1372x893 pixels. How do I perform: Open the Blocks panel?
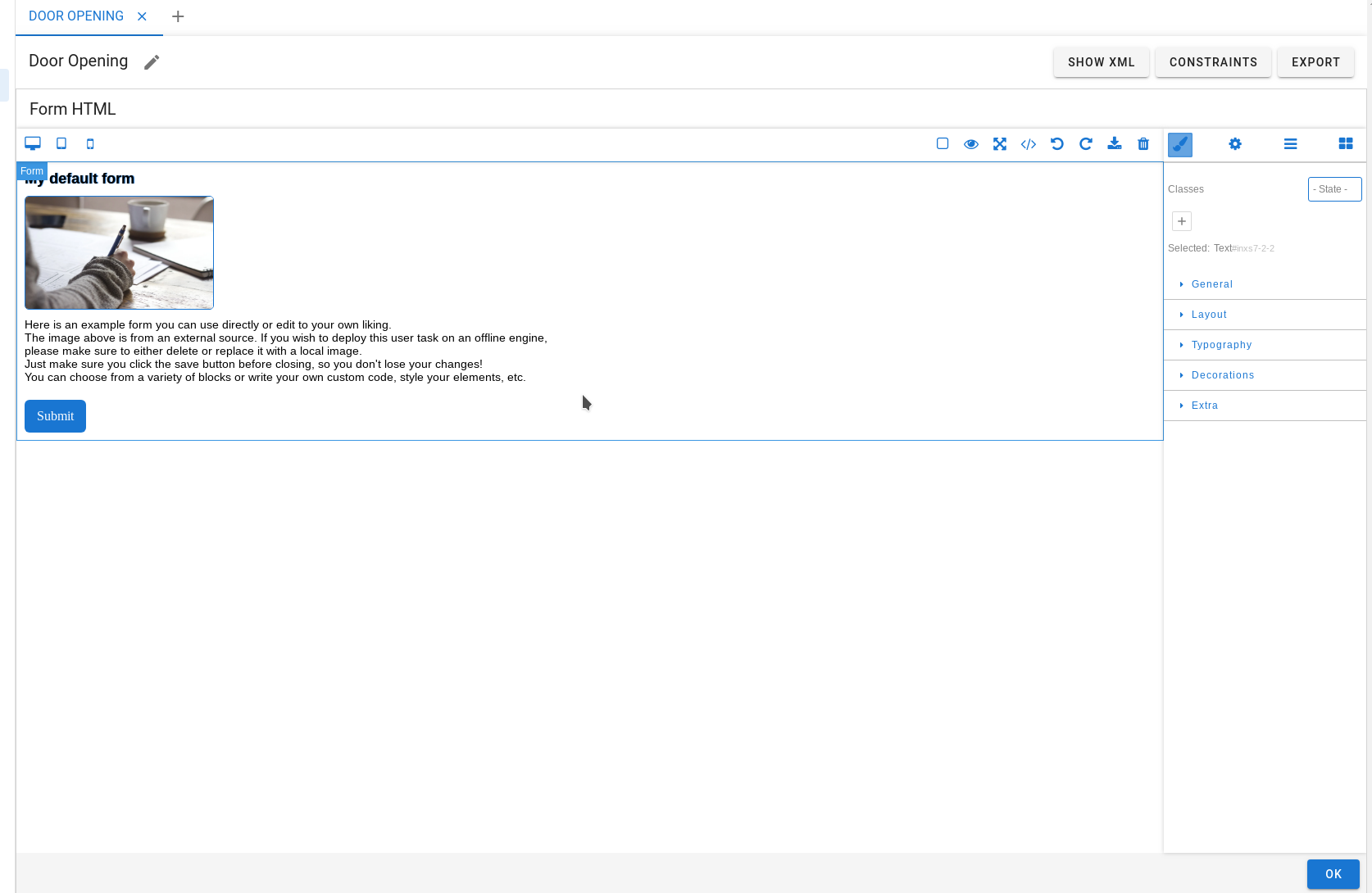point(1346,143)
